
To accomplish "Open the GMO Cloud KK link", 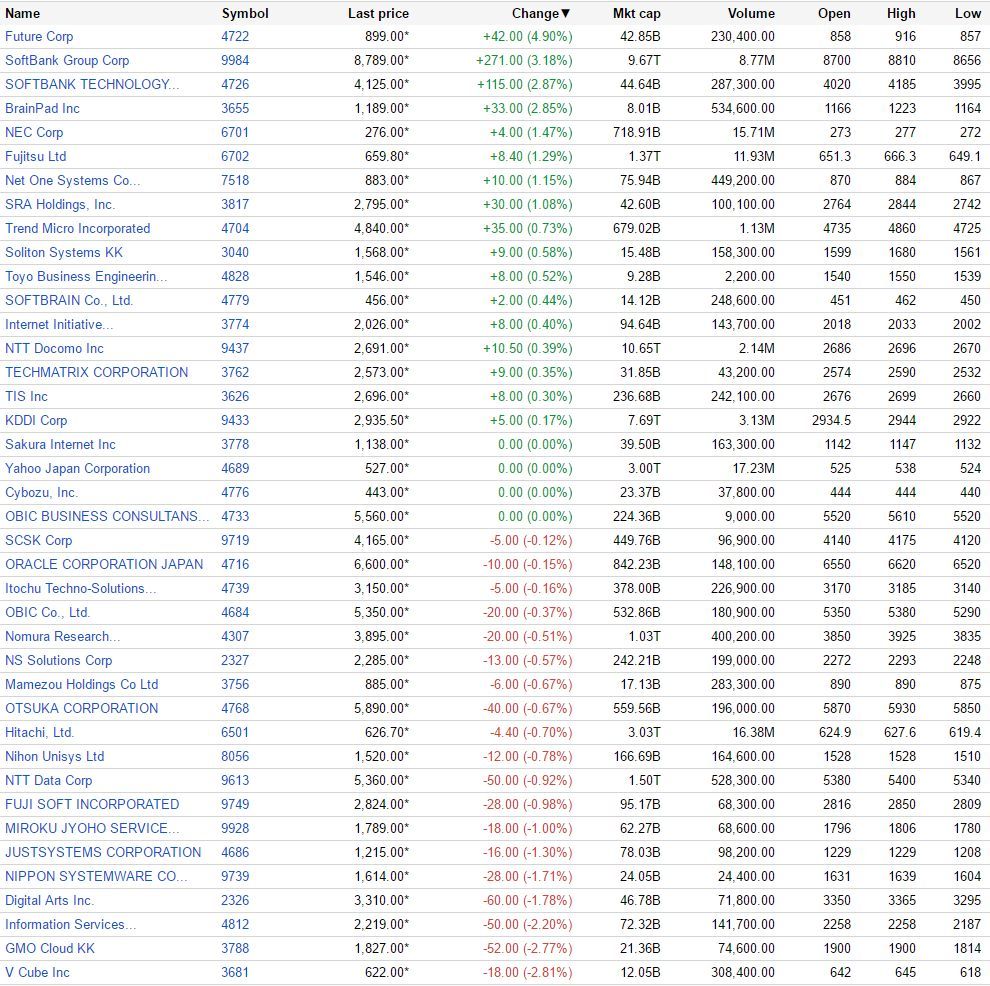I will (50, 948).
